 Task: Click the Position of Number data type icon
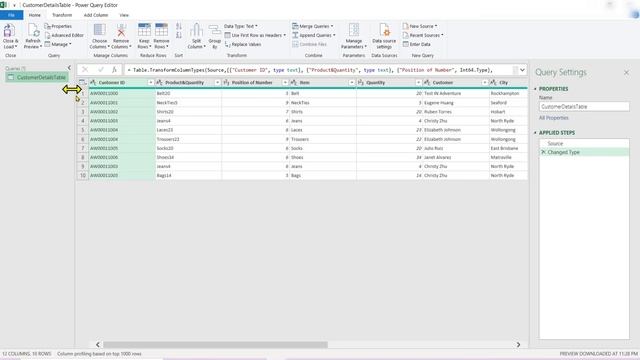click(227, 82)
